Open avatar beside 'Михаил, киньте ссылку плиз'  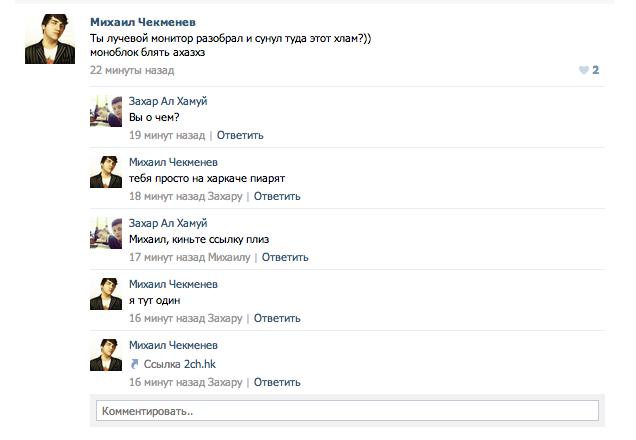106,233
